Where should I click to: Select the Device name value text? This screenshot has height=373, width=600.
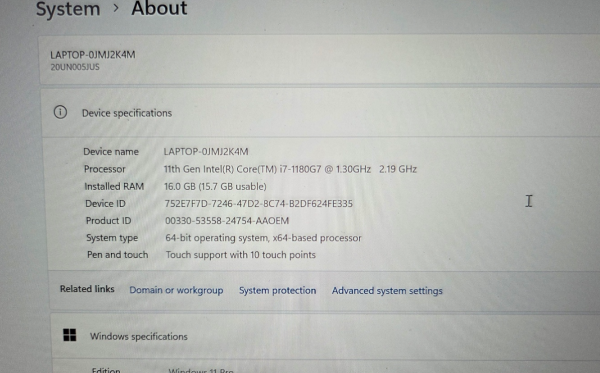pos(206,151)
